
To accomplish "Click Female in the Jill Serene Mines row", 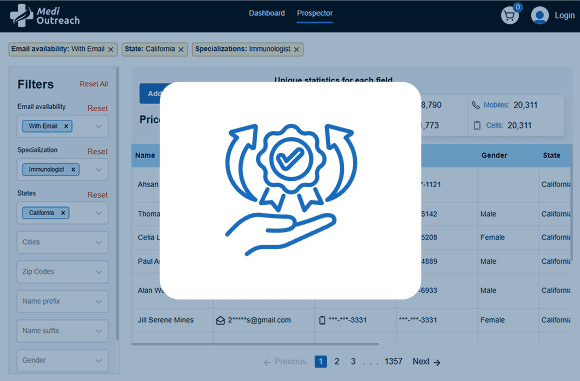I will click(492, 320).
